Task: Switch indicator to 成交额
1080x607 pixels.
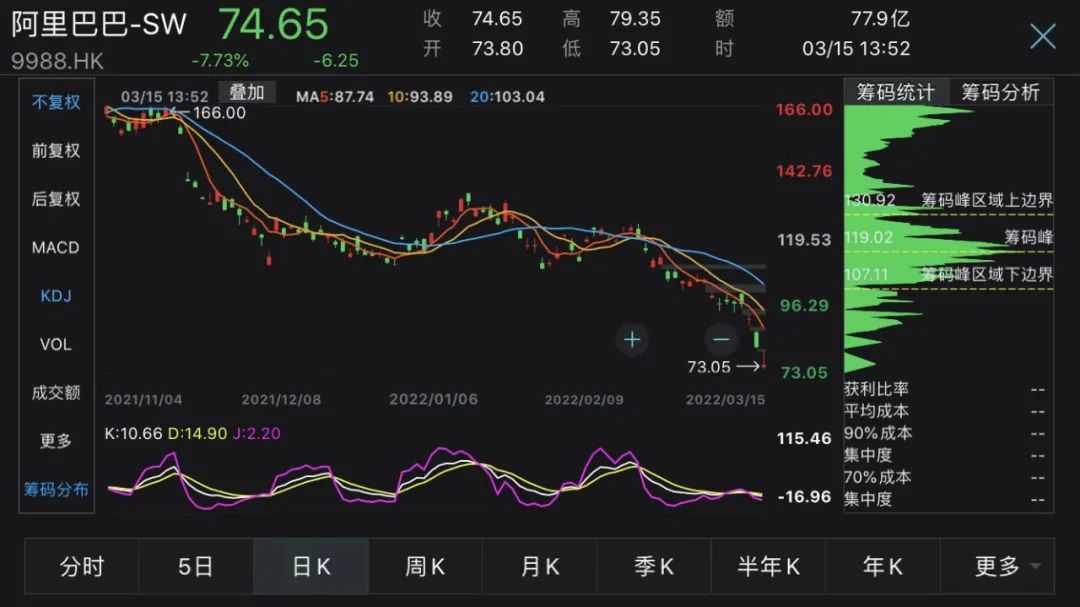Action: tap(56, 392)
